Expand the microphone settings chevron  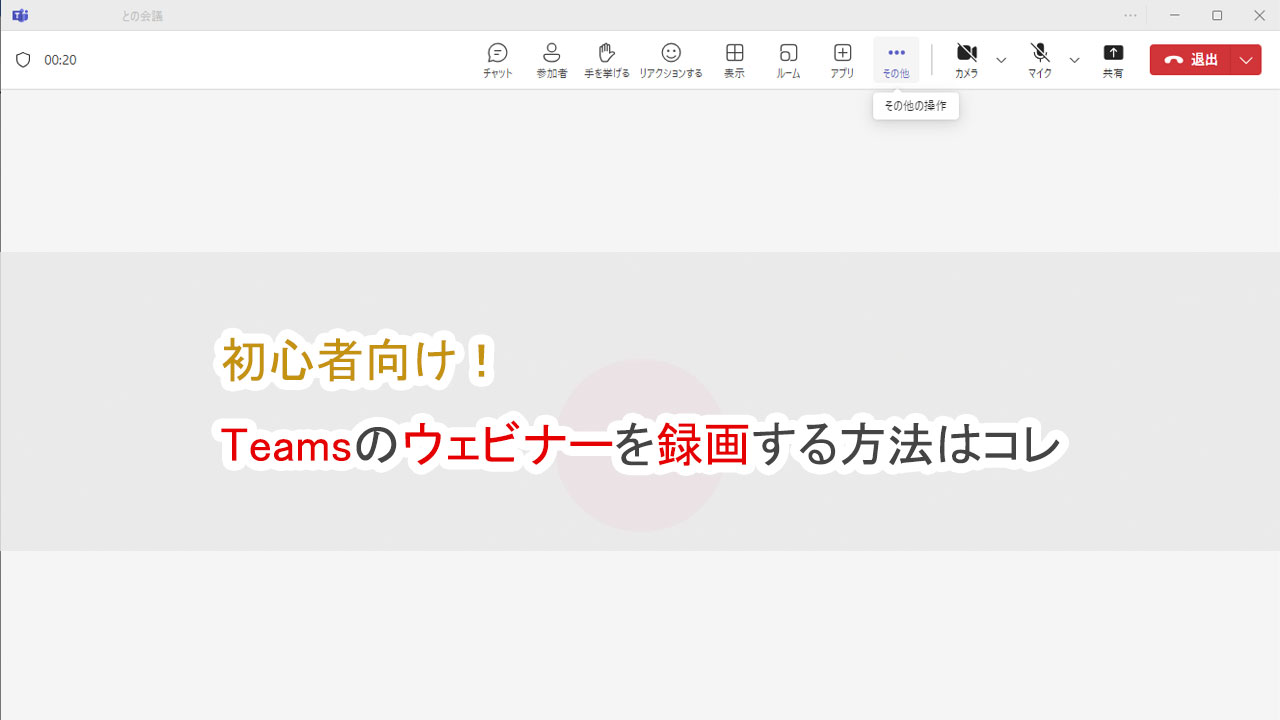coord(1074,60)
